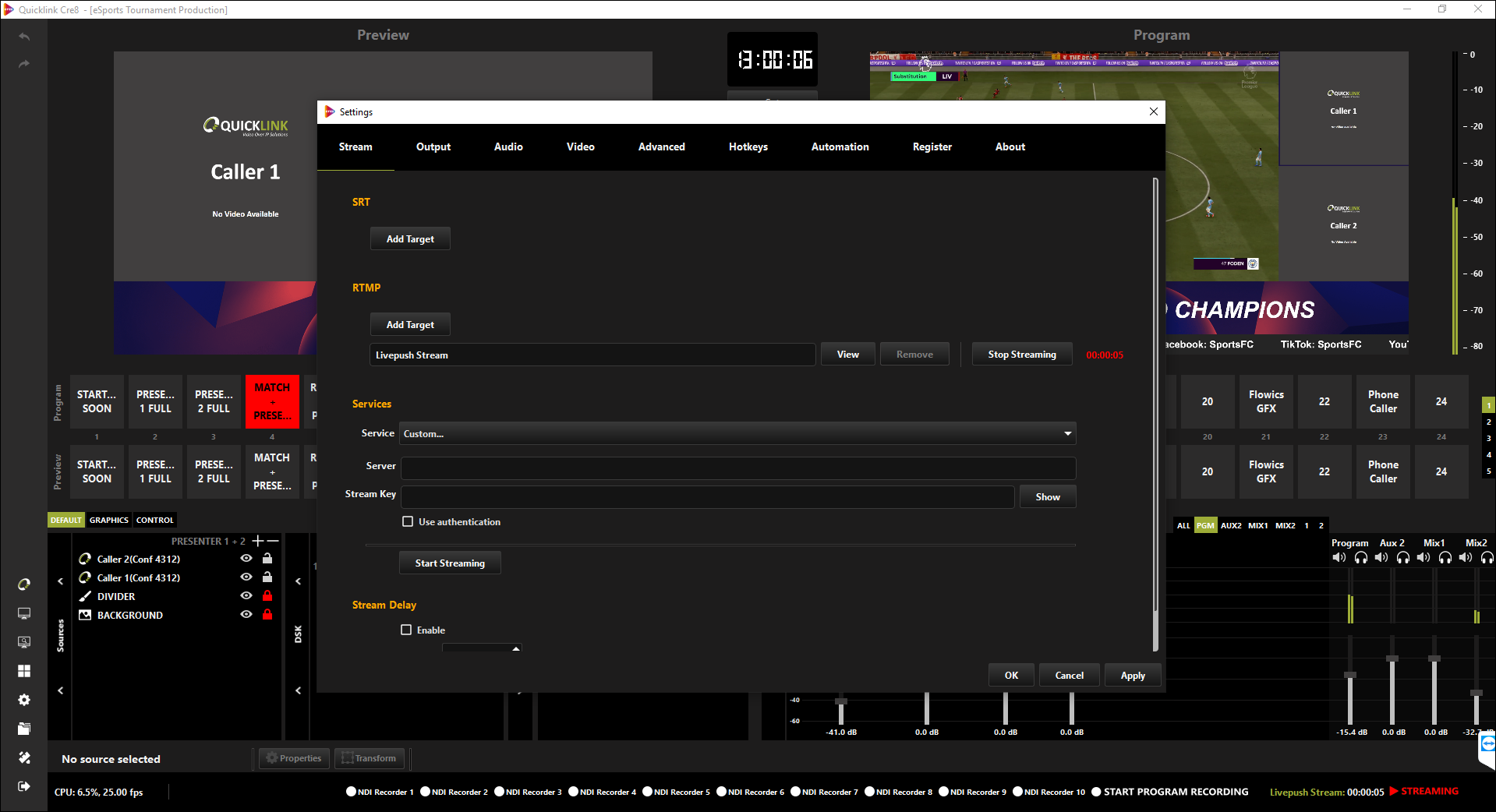Open the Service dropdown showing Custom
Image resolution: width=1496 pixels, height=812 pixels.
pos(737,433)
